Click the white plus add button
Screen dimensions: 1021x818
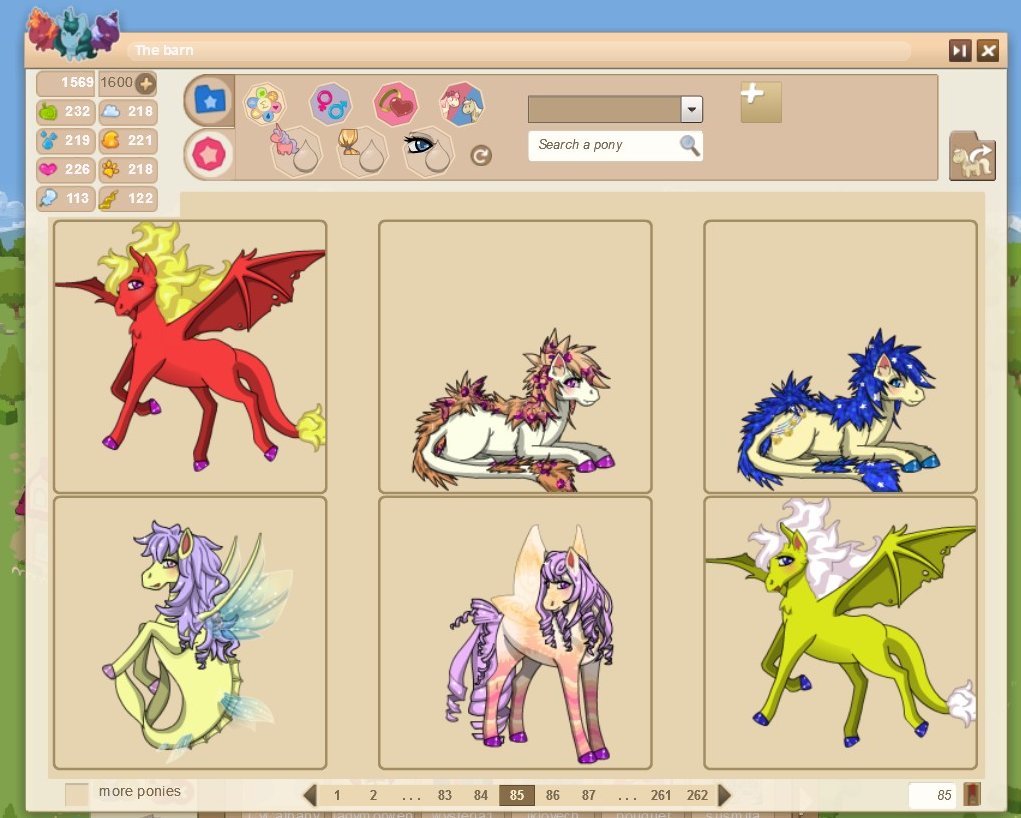pyautogui.click(x=761, y=102)
